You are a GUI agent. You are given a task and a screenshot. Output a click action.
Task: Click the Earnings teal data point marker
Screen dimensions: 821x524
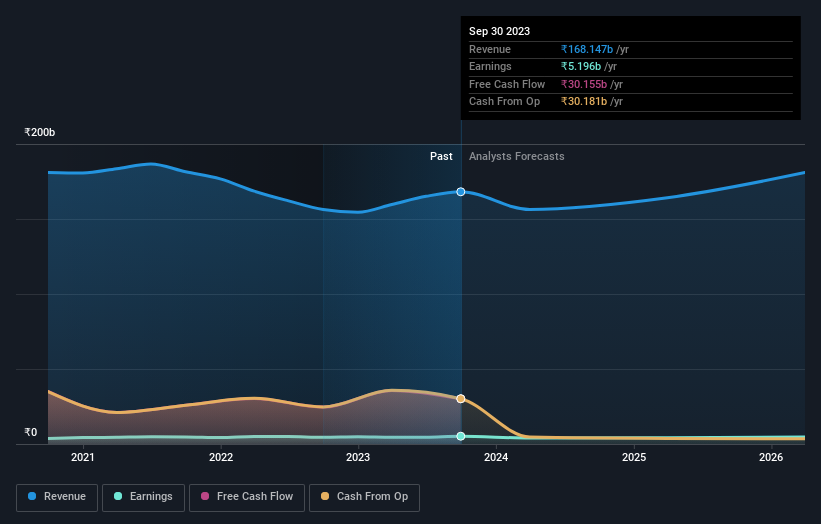461,436
